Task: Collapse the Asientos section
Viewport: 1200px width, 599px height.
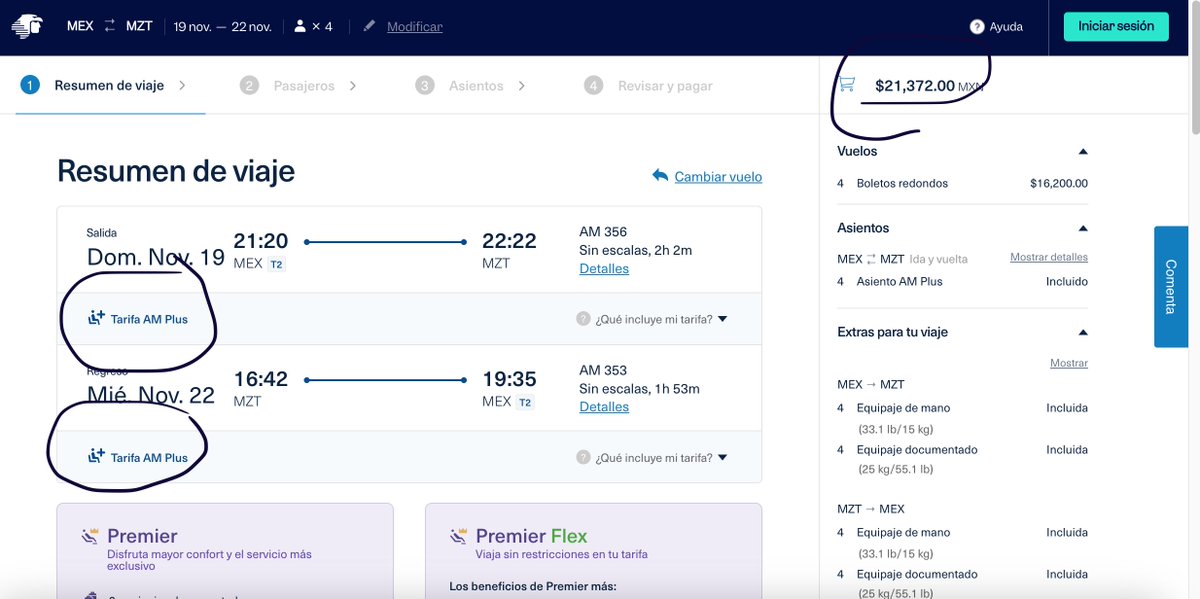Action: [x=1084, y=228]
